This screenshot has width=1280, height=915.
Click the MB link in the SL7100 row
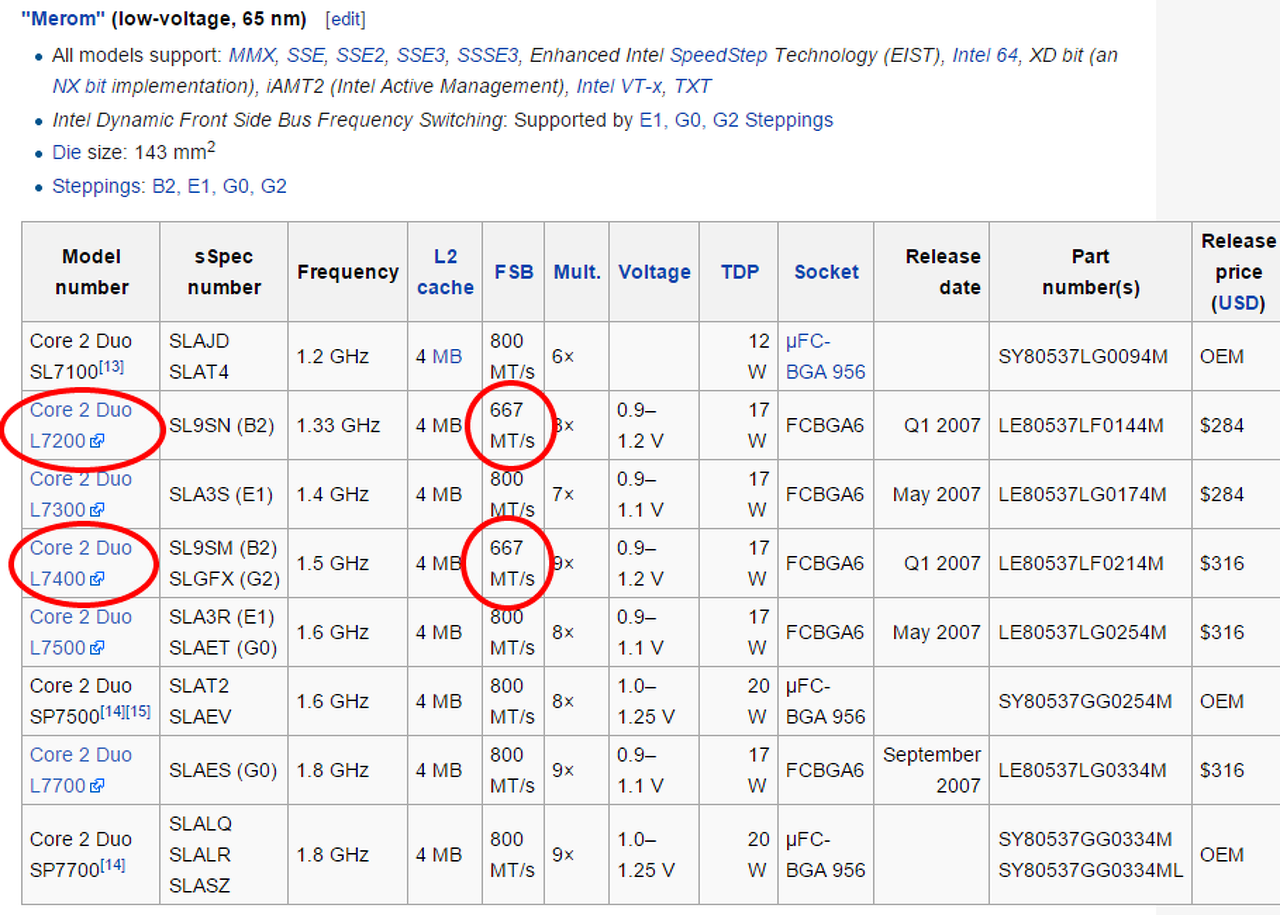(x=447, y=356)
